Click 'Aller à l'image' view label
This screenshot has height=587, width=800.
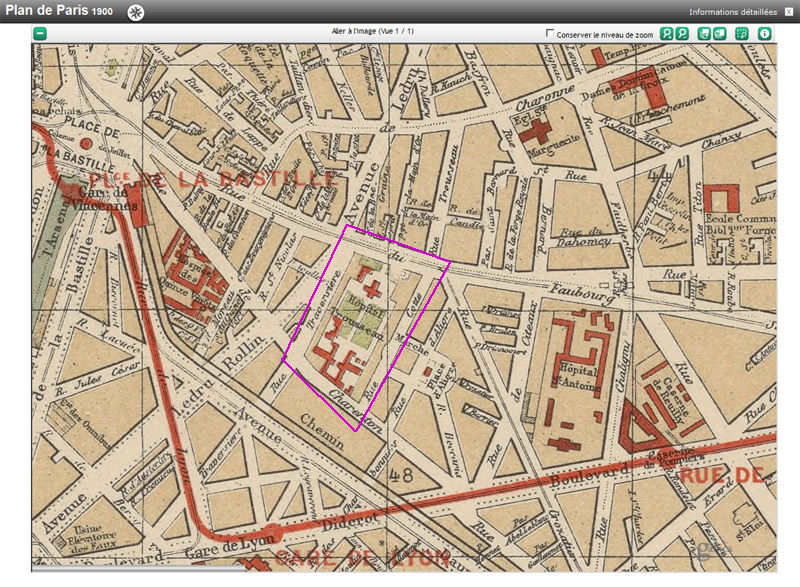click(x=372, y=32)
